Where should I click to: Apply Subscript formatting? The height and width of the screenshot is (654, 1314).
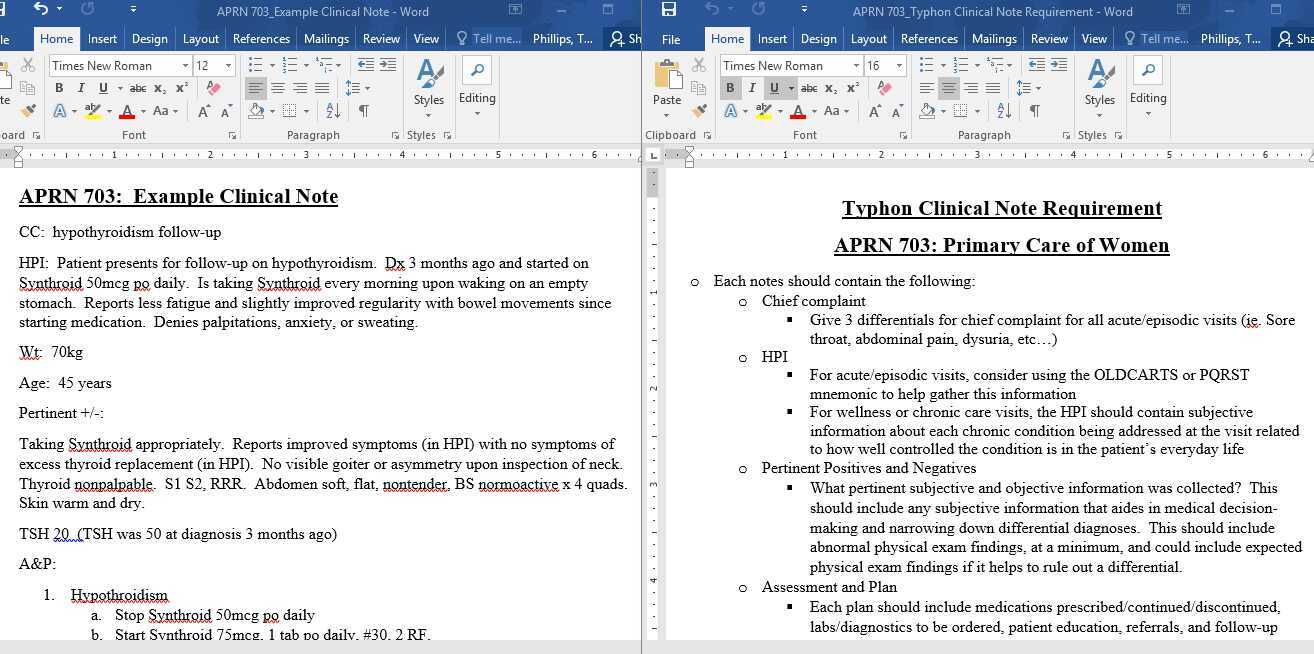pyautogui.click(x=160, y=88)
